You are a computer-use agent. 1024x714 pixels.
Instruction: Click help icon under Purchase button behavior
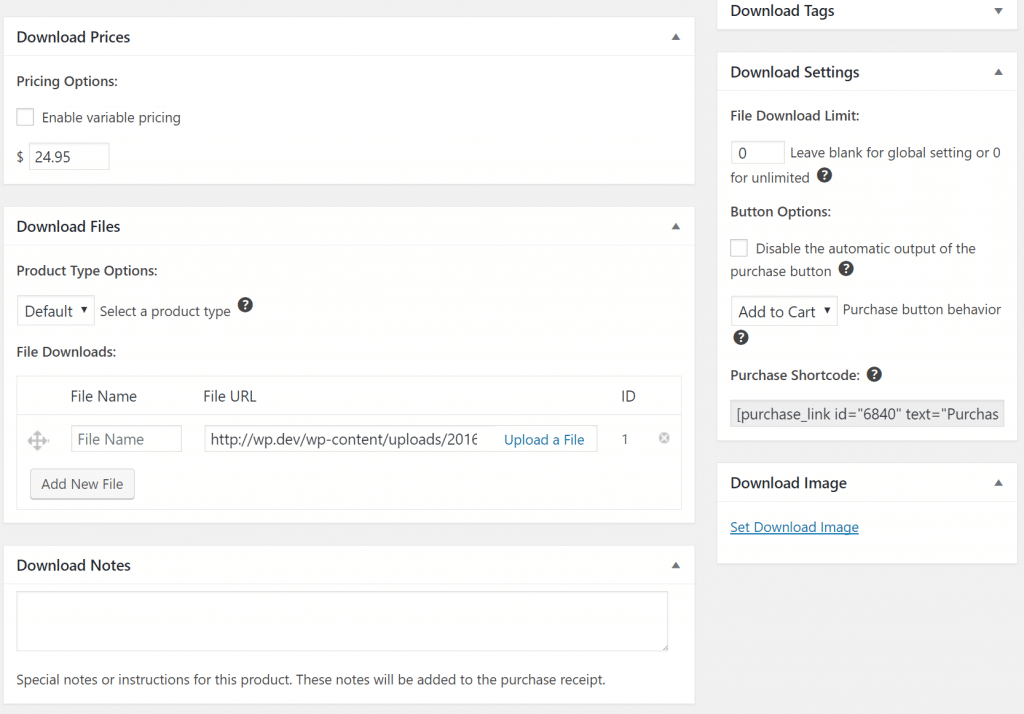(741, 338)
